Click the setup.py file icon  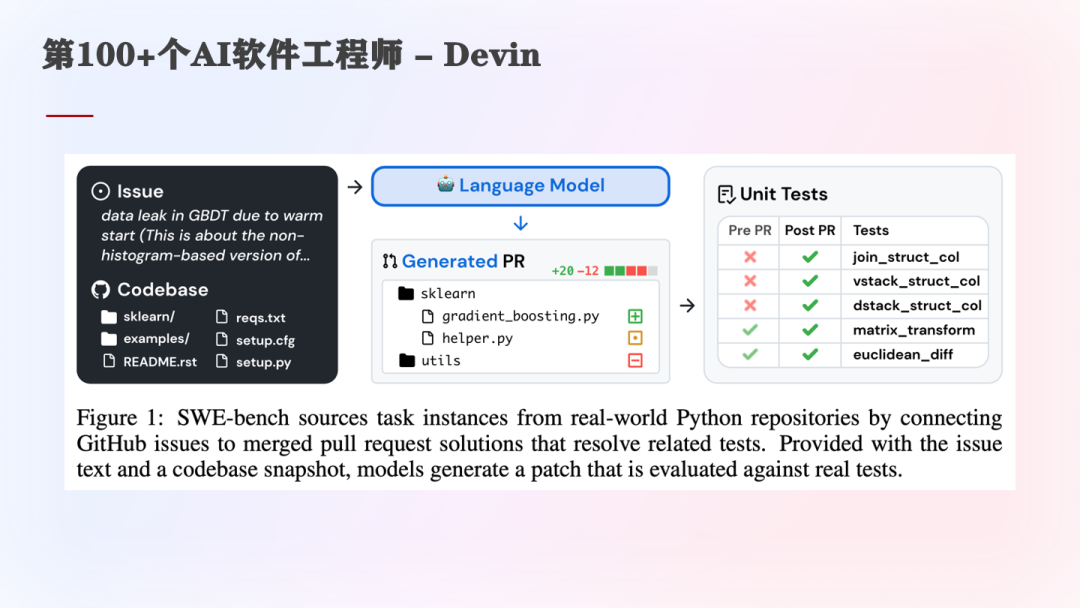(x=222, y=361)
